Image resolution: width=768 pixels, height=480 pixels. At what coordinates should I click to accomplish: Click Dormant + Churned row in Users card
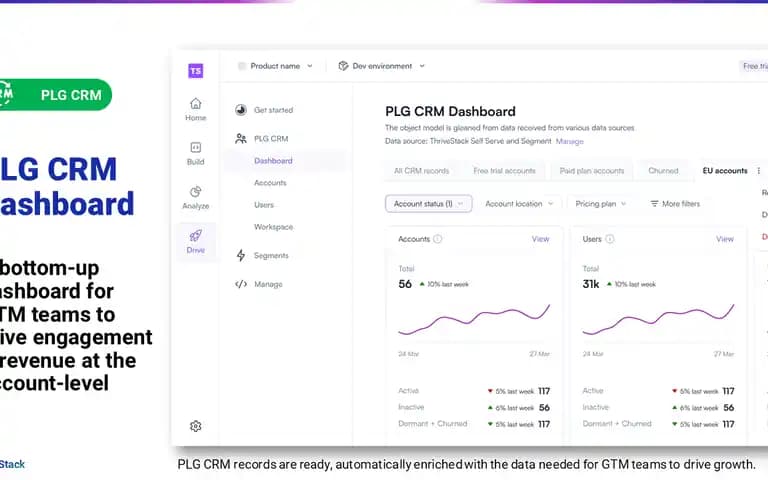pyautogui.click(x=658, y=424)
